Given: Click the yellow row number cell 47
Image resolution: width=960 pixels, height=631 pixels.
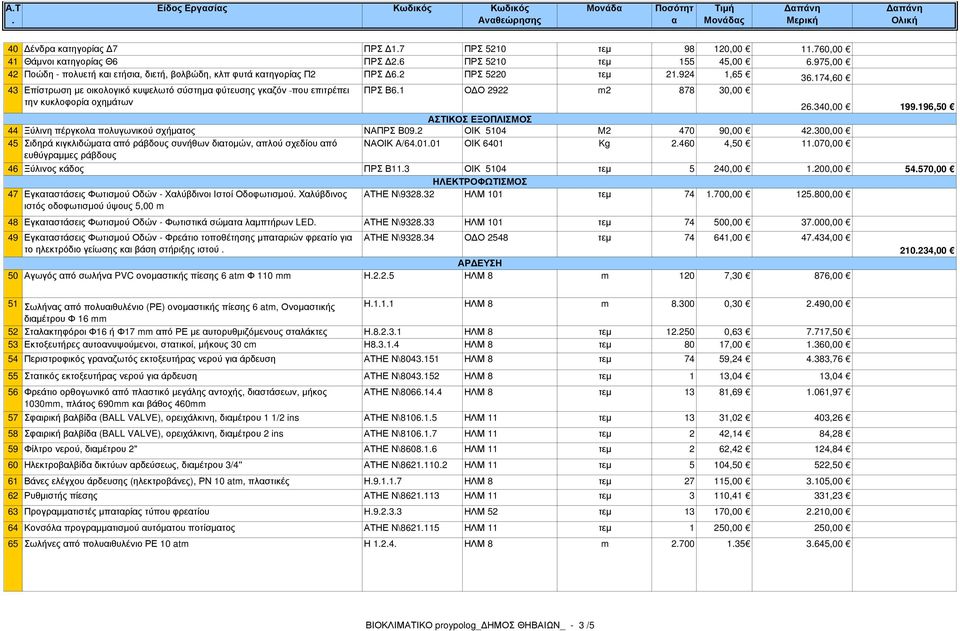Looking at the screenshot, I should tap(13, 201).
